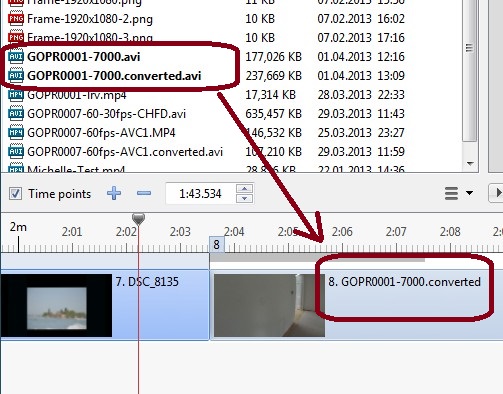Open the timeline options hamburger menu icon
503x394 pixels.
(x=451, y=193)
